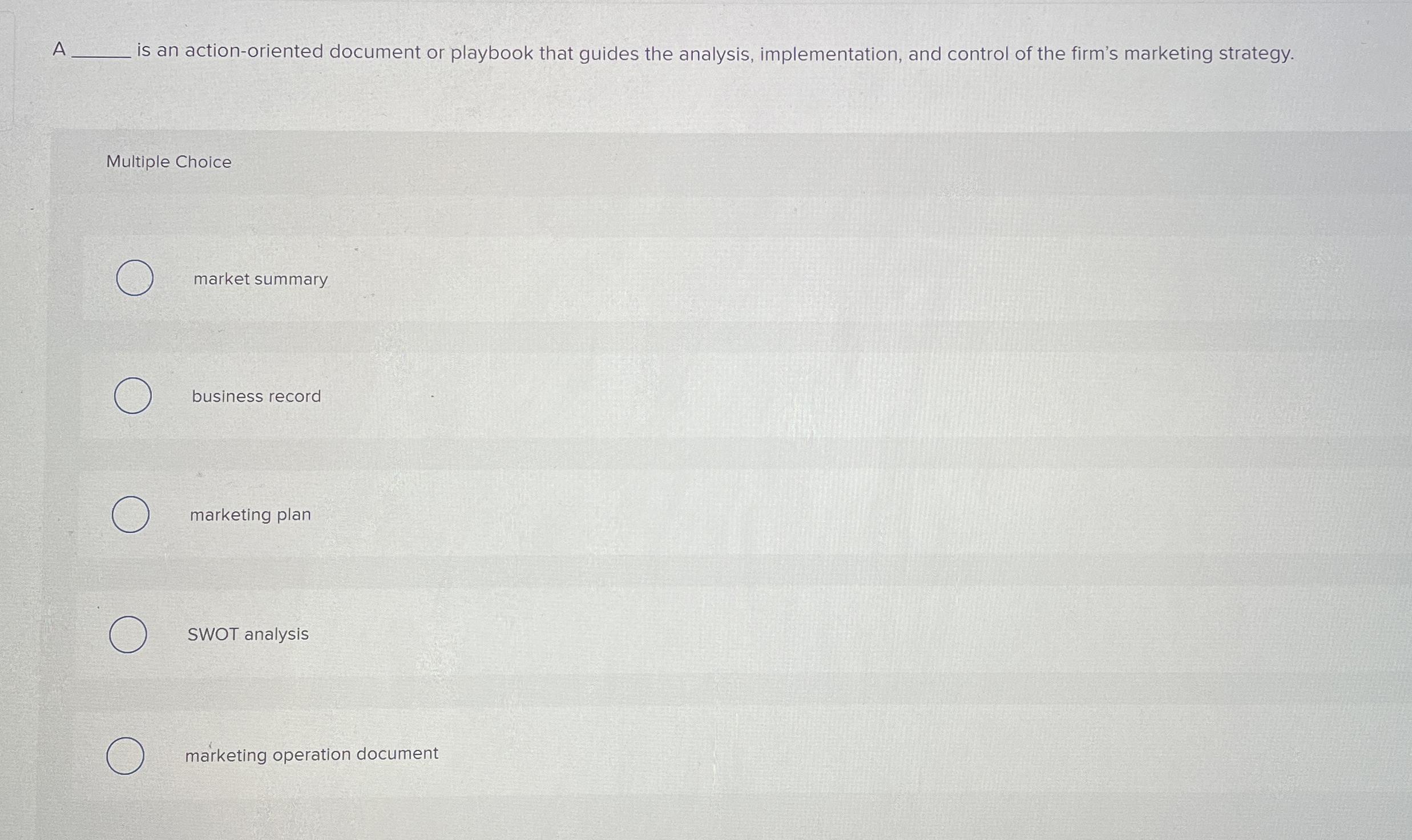Select the "market summary" radio button
Viewport: 1412px width, 840px height.
click(x=135, y=278)
